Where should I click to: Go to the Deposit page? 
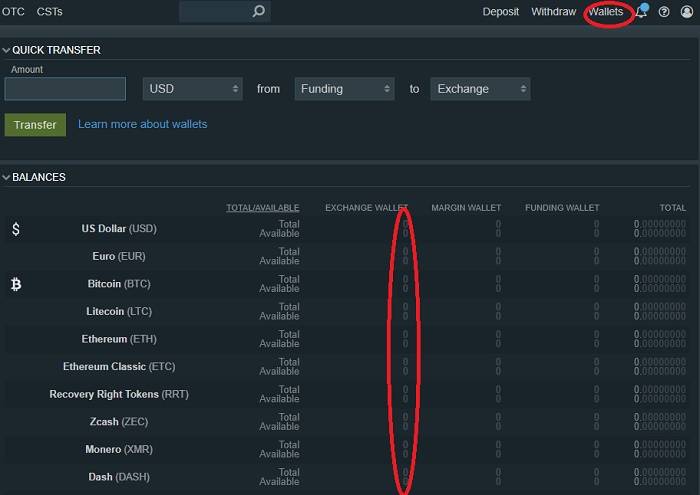click(x=500, y=12)
